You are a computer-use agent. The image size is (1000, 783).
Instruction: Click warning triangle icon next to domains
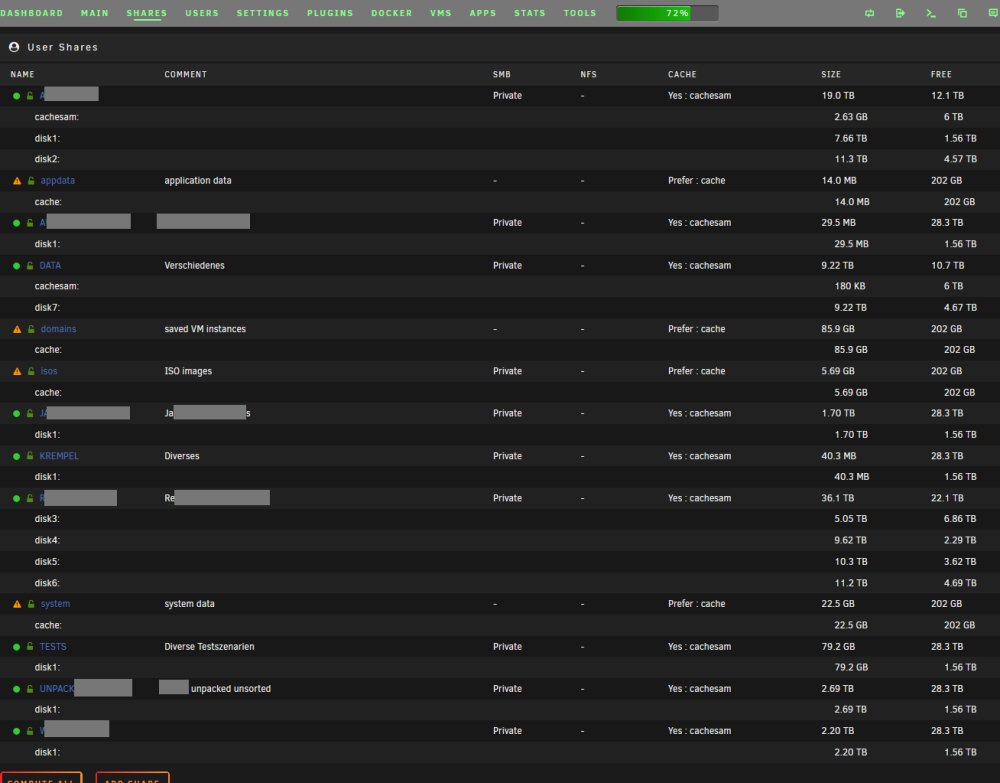pos(17,330)
